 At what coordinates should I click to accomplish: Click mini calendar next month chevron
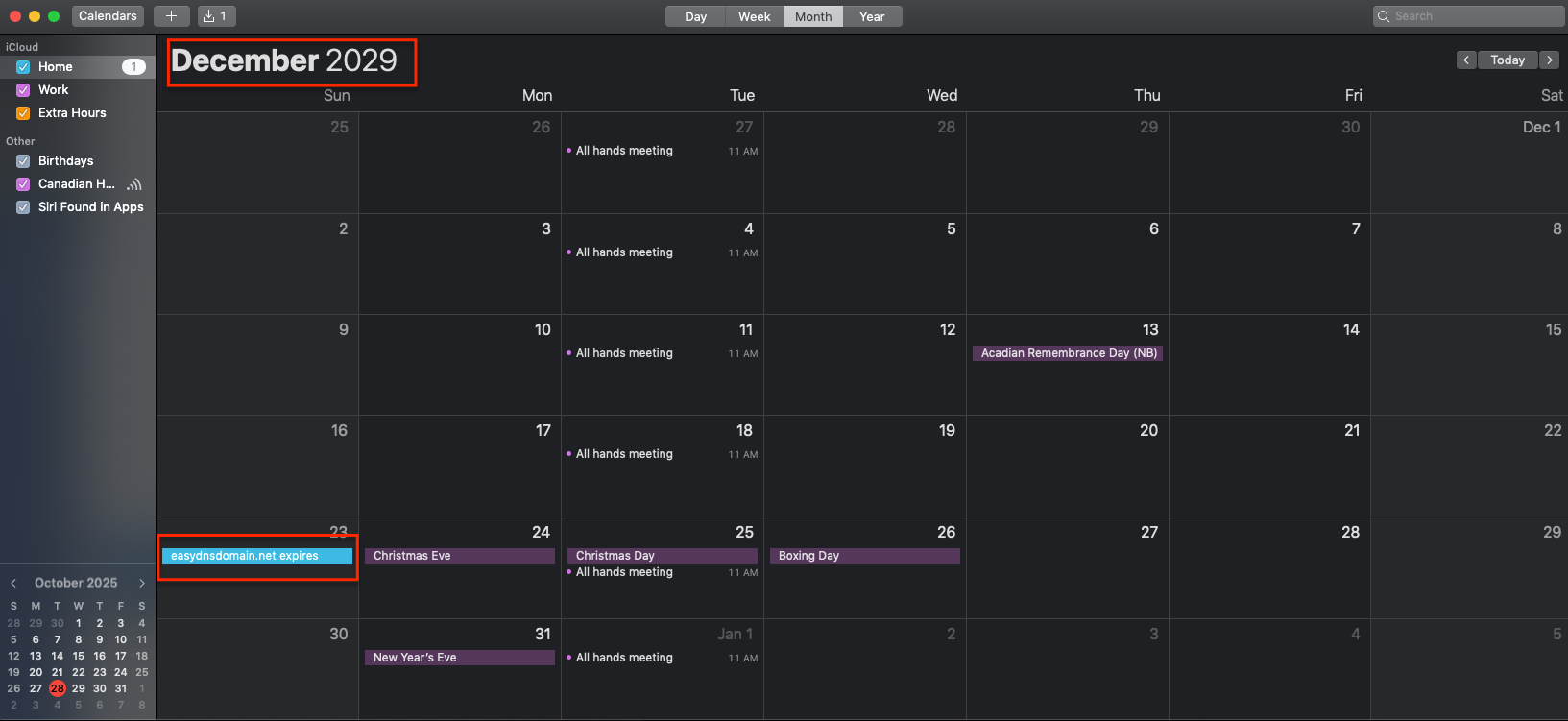(x=142, y=583)
